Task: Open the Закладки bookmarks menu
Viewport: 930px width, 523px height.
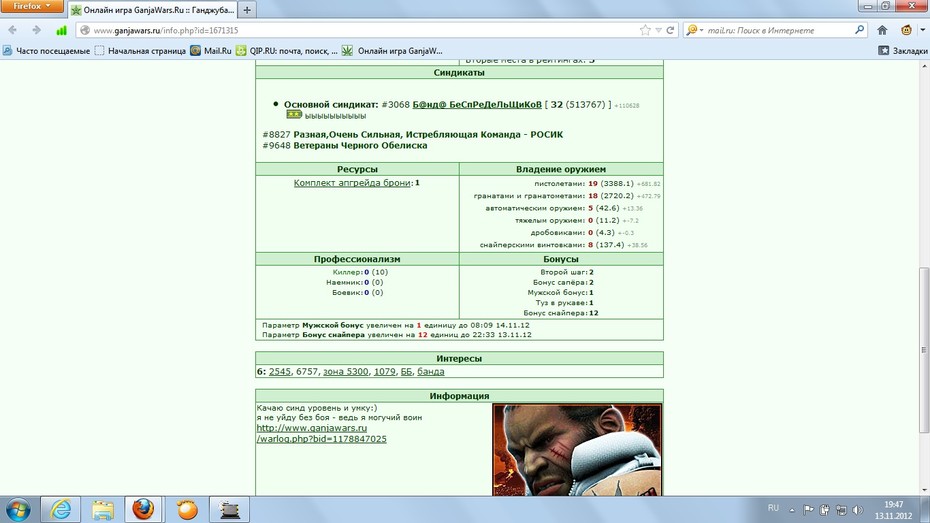Action: [903, 51]
